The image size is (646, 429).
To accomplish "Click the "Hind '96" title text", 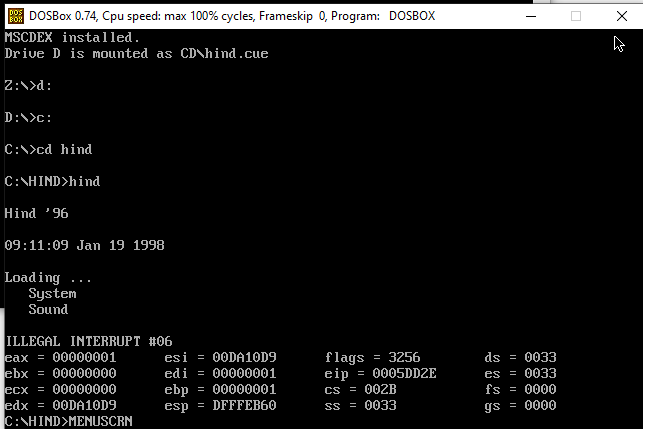I will (x=36, y=213).
